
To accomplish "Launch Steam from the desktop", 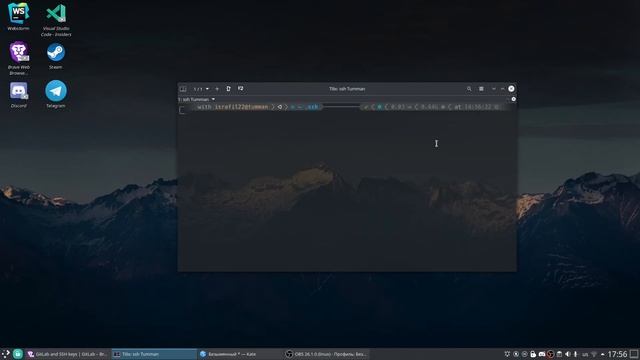I will (56, 56).
